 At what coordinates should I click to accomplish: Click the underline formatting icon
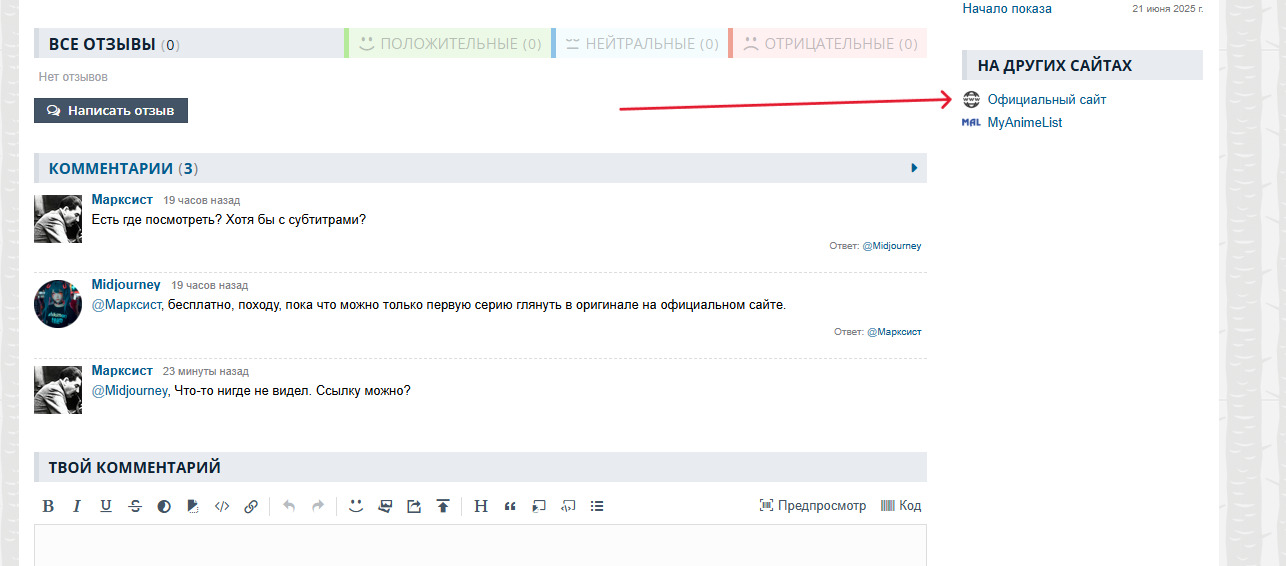[x=106, y=506]
